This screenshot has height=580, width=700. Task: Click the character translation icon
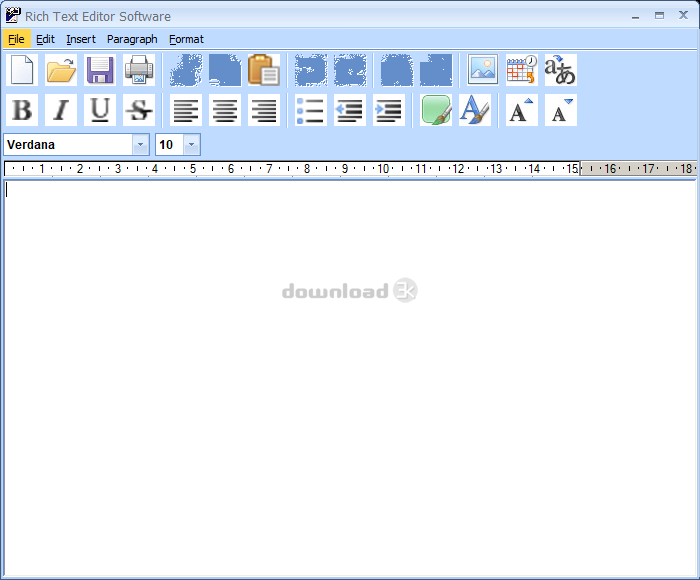coord(561,70)
